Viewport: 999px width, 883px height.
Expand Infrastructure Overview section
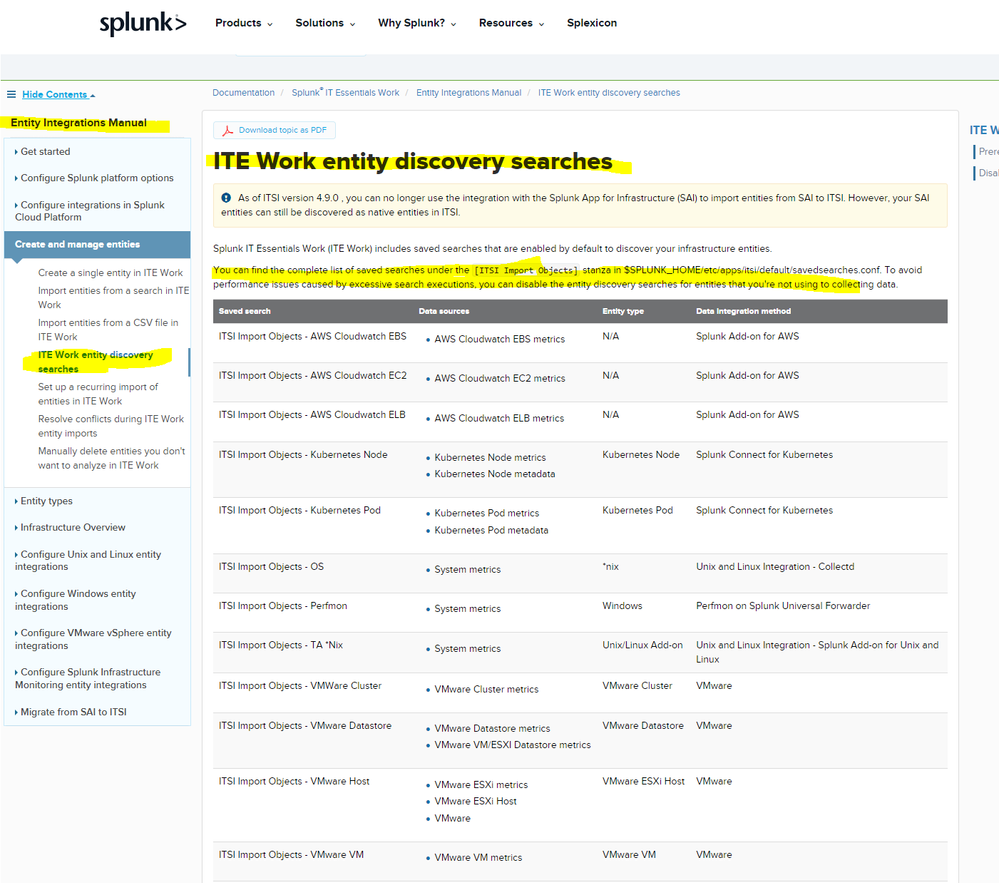[x=70, y=528]
